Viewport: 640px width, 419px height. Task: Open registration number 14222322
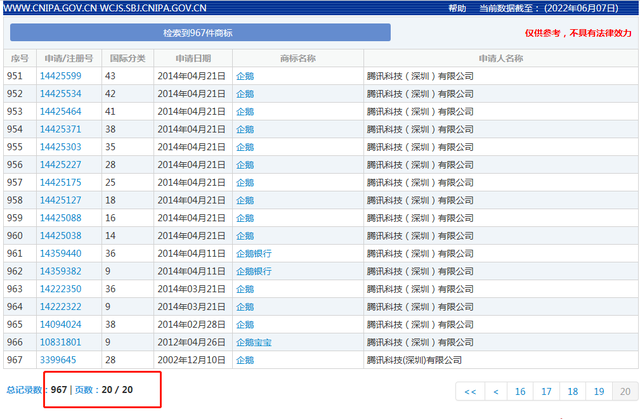(x=60, y=307)
